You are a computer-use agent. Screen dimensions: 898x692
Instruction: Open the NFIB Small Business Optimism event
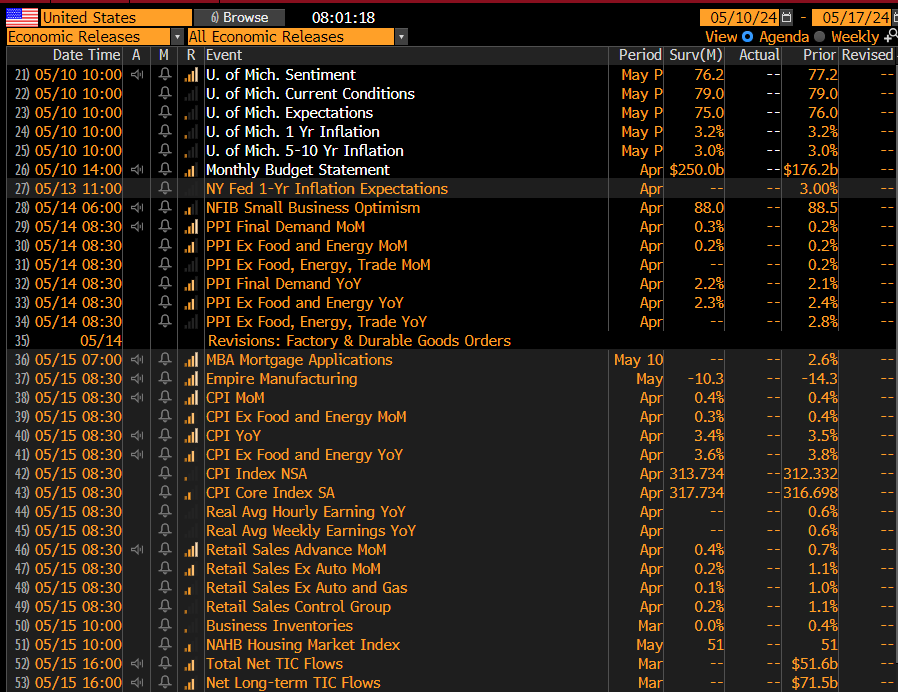point(313,207)
